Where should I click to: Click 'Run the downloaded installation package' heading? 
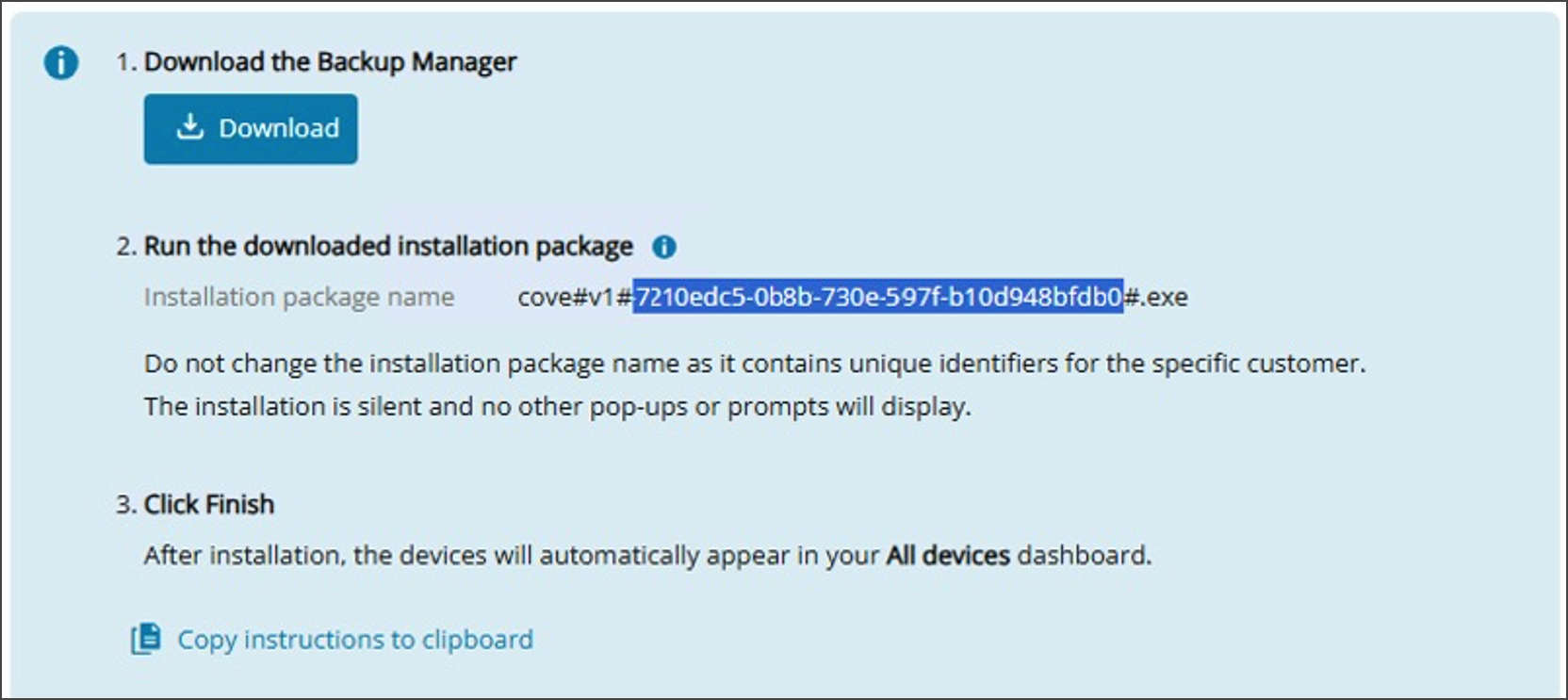388,246
